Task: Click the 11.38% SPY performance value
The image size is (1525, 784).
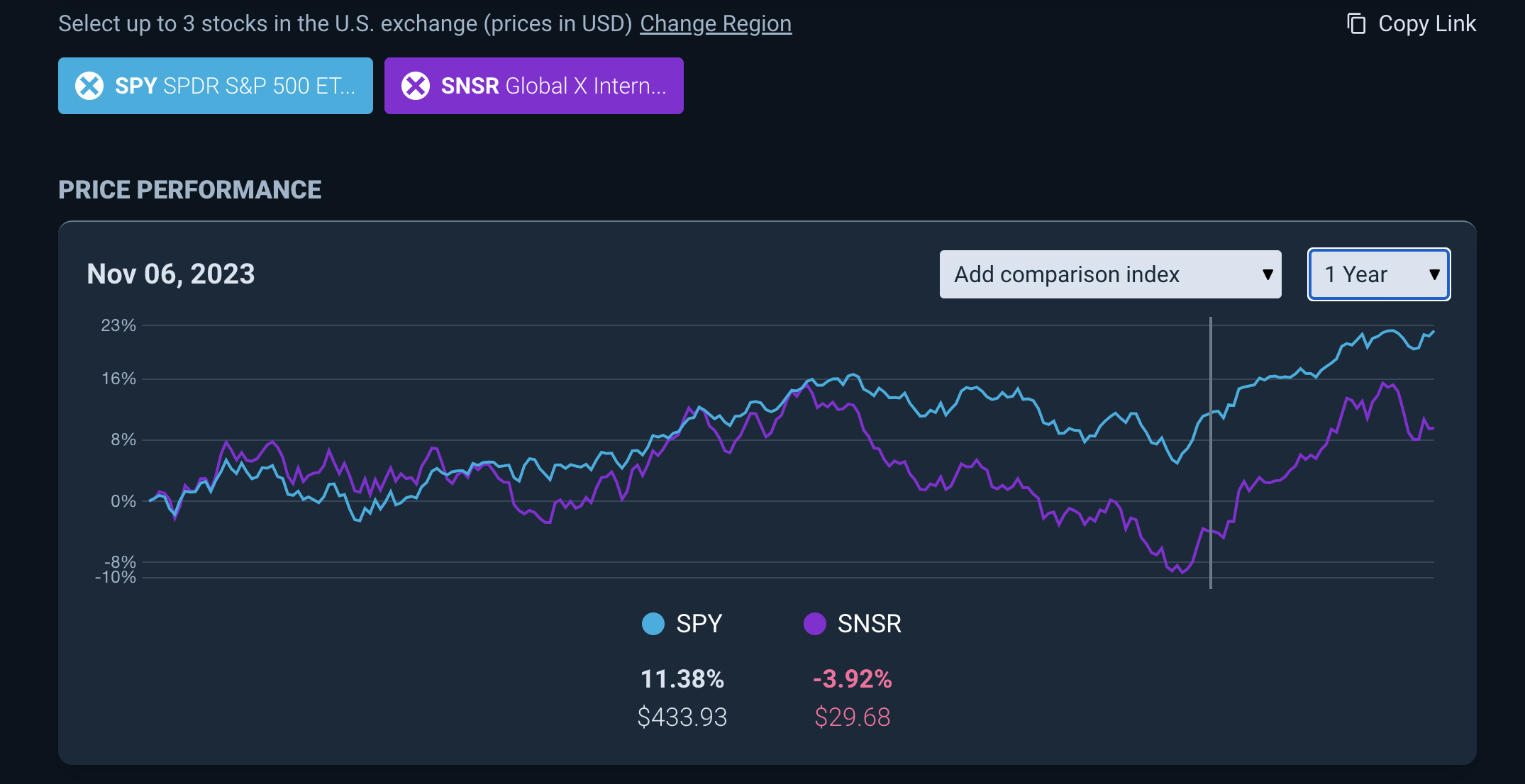Action: 682,679
